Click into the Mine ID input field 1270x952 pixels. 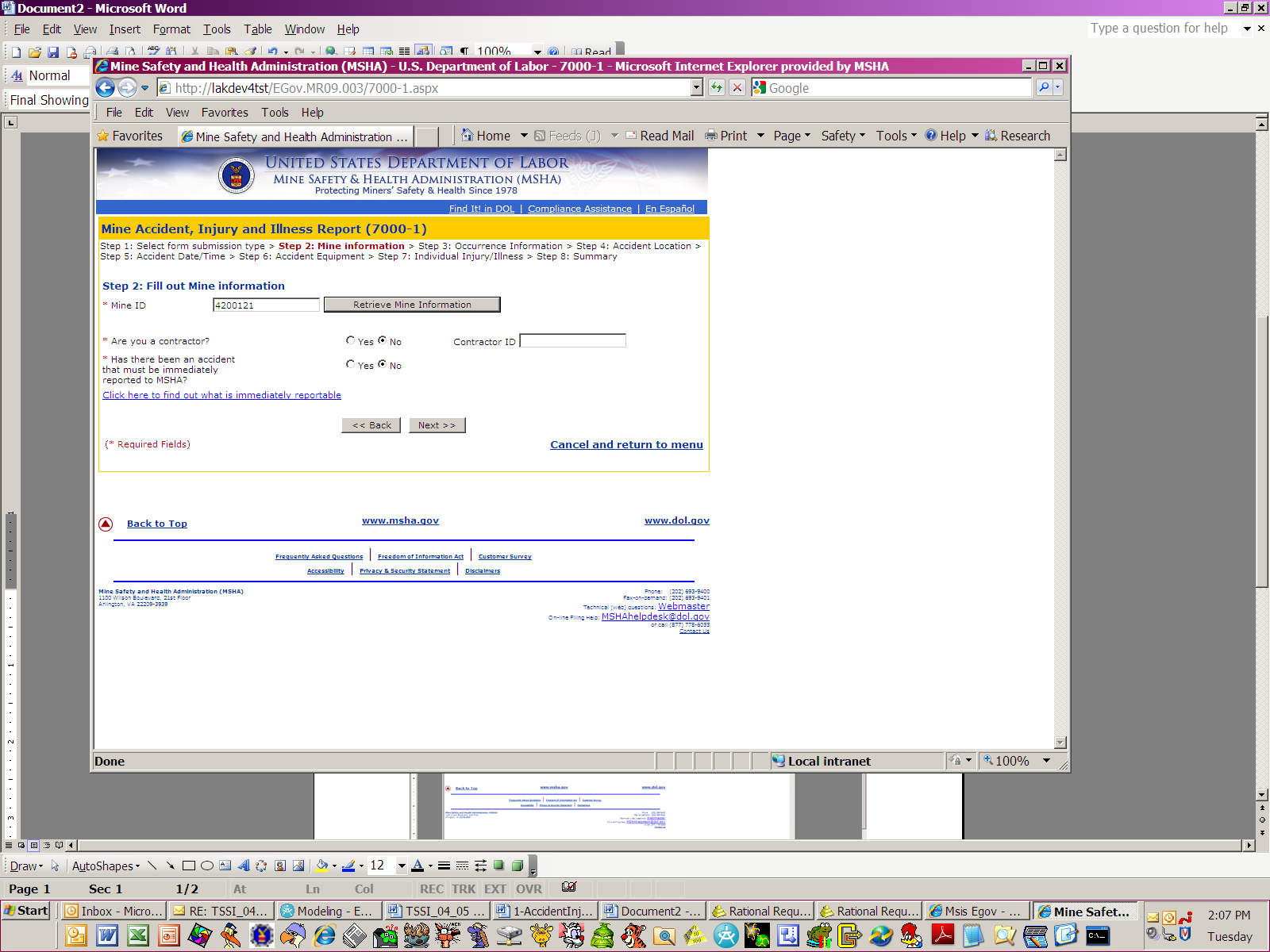pyautogui.click(x=266, y=305)
